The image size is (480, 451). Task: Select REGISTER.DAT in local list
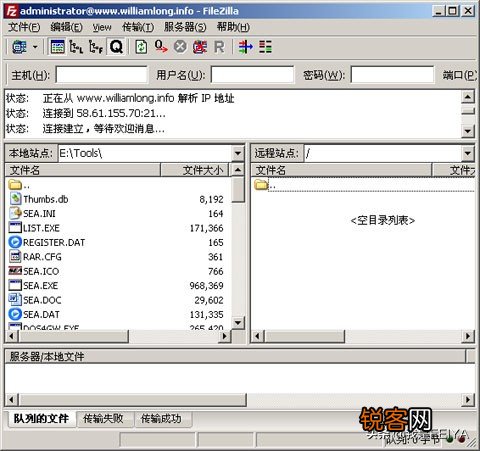47,242
